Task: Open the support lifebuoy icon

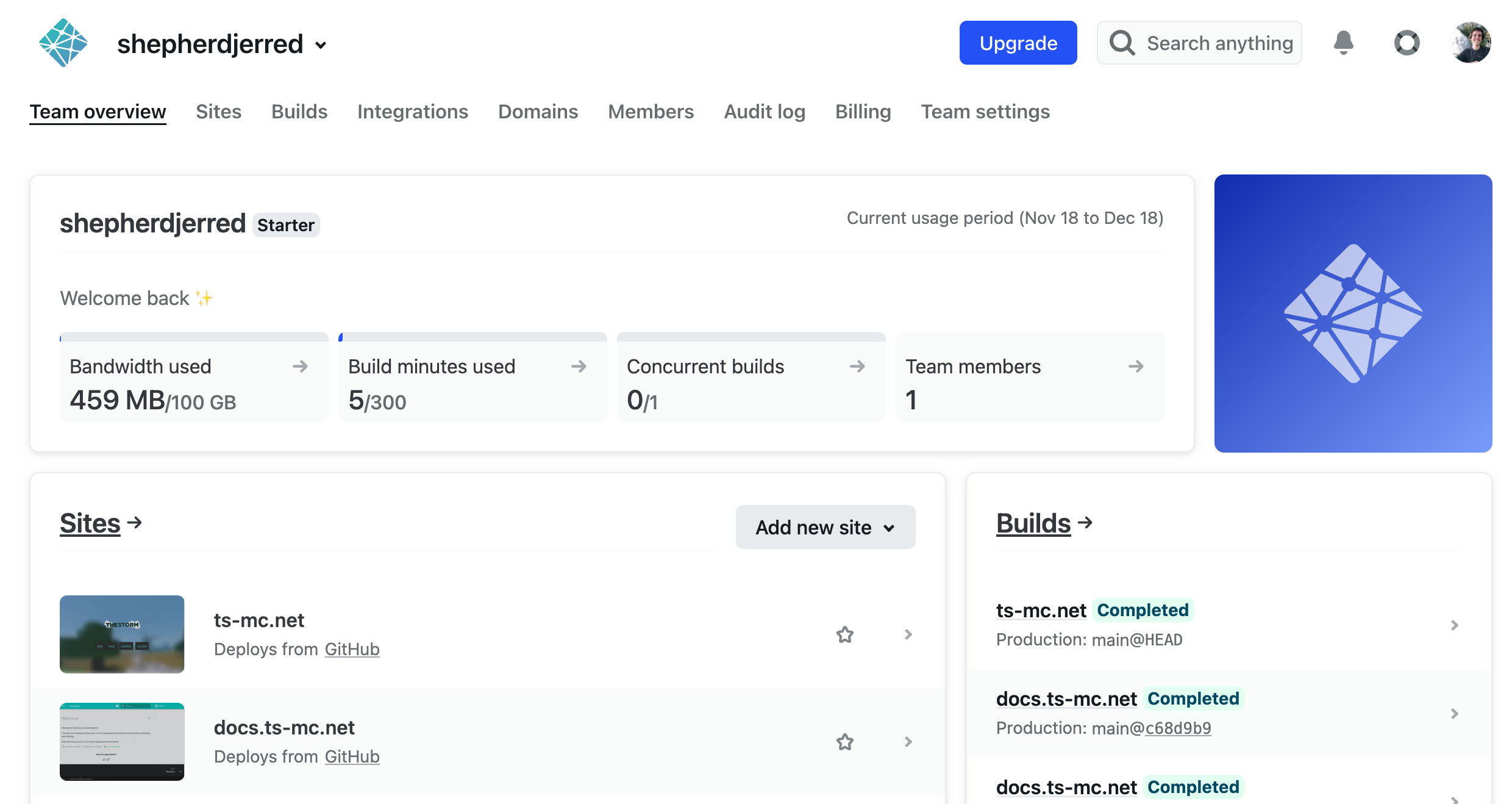Action: click(x=1407, y=43)
